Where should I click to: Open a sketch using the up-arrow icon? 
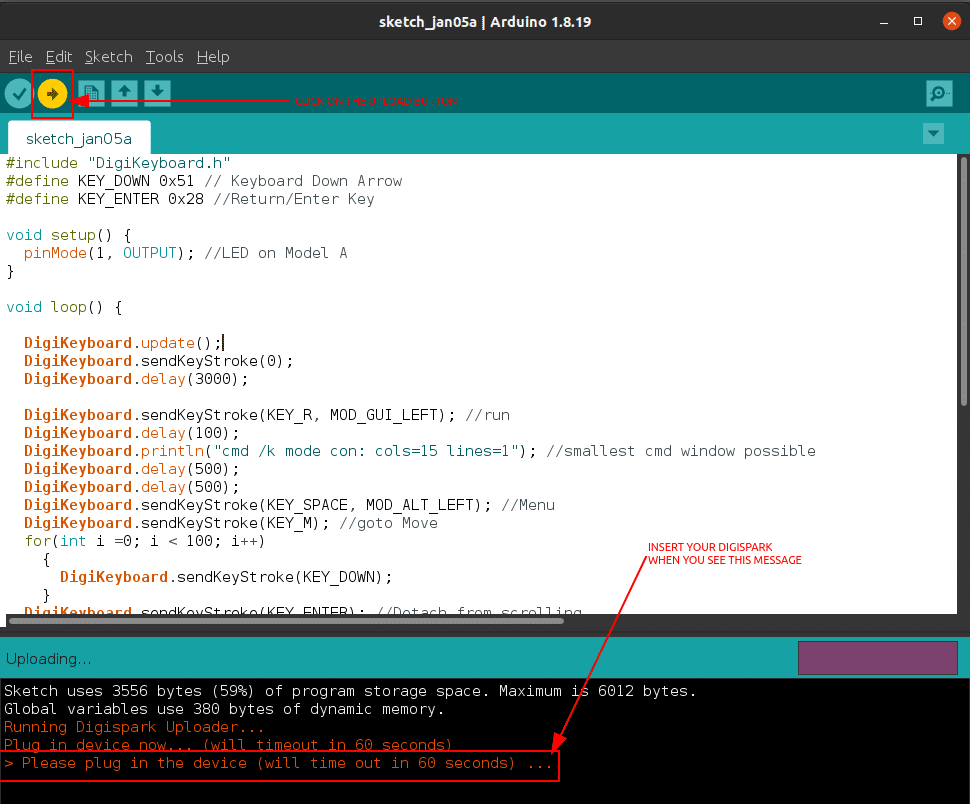pyautogui.click(x=124, y=93)
